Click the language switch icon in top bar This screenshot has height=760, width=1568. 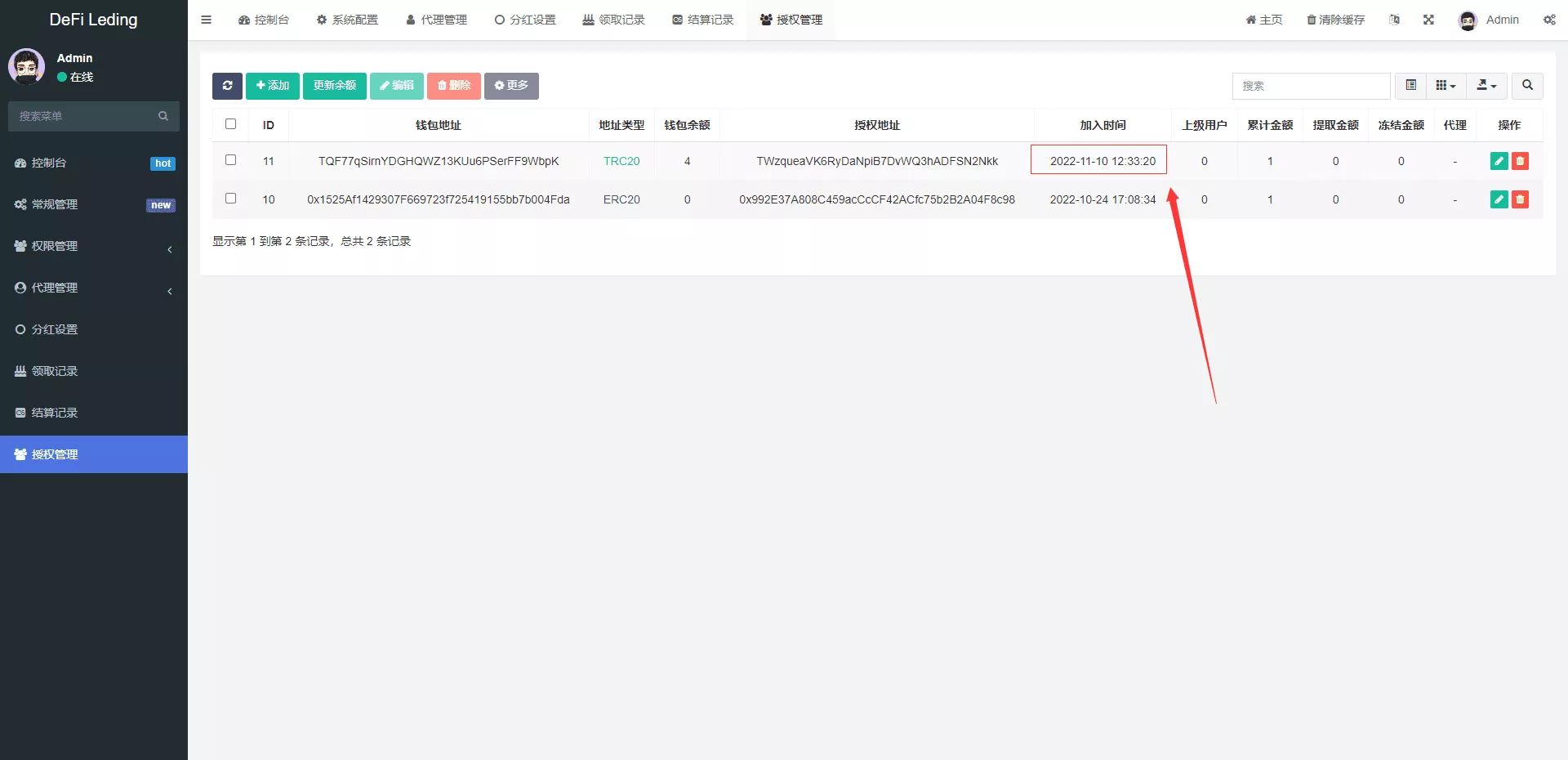coord(1395,20)
